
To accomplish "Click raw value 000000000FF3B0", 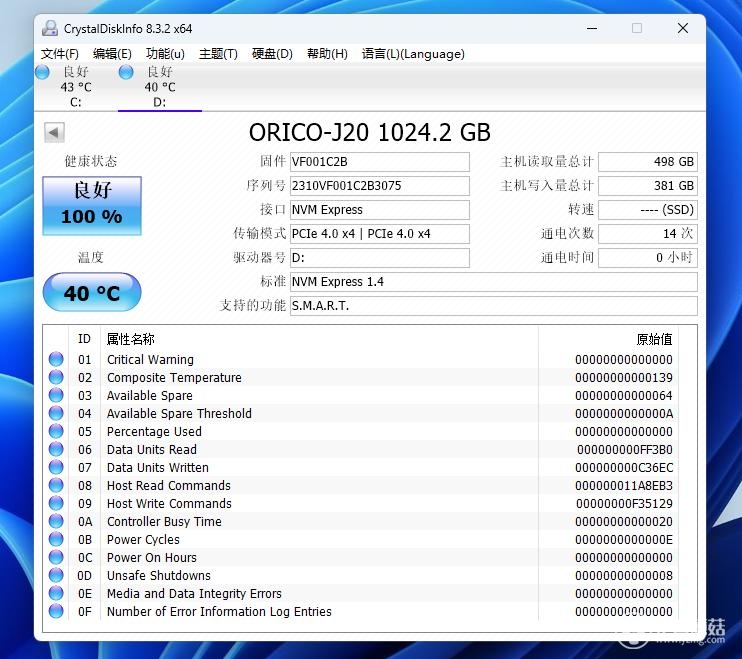I will 625,449.
